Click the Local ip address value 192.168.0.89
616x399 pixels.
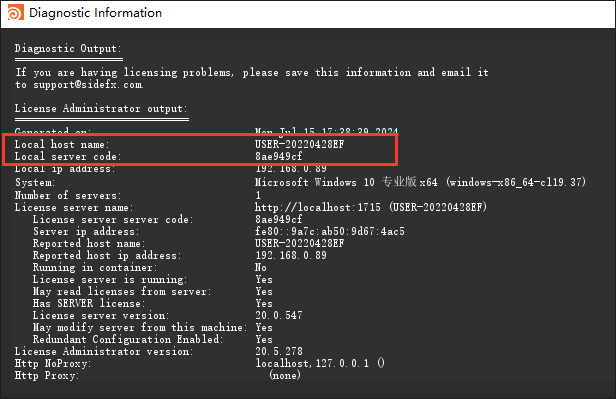(291, 169)
